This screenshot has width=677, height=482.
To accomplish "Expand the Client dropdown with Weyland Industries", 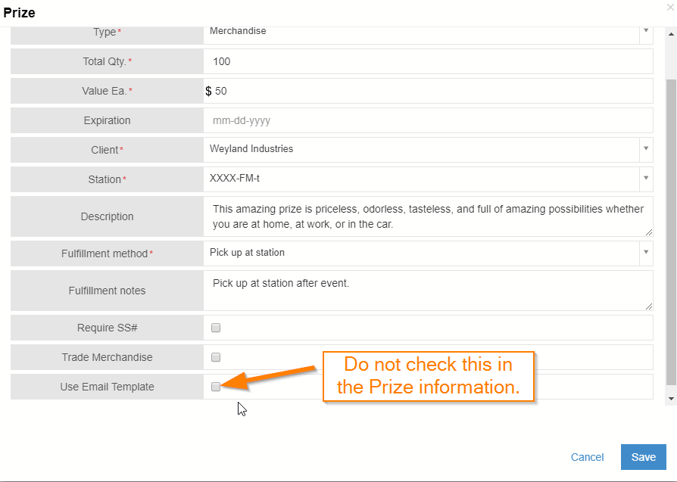I will pyautogui.click(x=428, y=149).
